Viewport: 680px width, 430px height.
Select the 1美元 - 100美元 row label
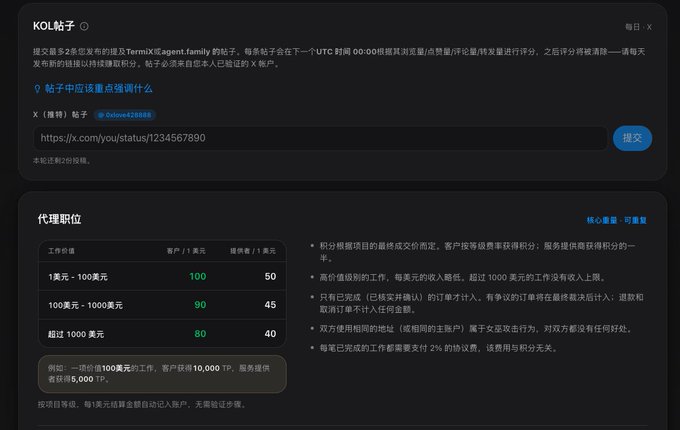tap(78, 277)
